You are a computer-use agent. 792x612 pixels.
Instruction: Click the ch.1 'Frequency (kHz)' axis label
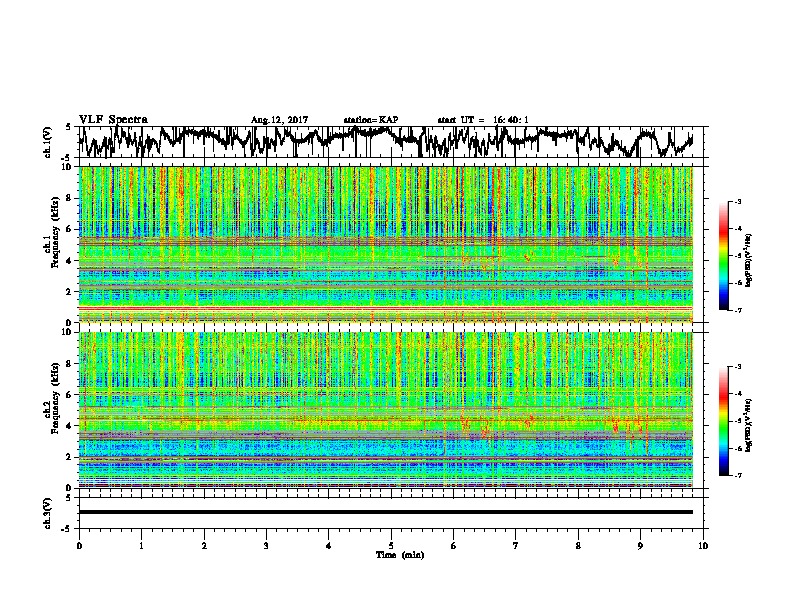pyautogui.click(x=55, y=232)
